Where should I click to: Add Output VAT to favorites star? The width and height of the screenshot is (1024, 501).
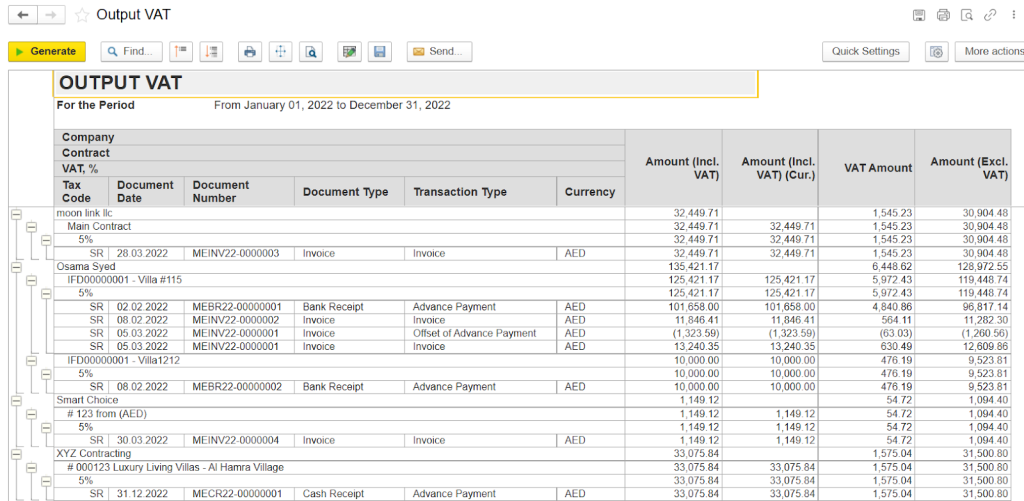click(82, 15)
